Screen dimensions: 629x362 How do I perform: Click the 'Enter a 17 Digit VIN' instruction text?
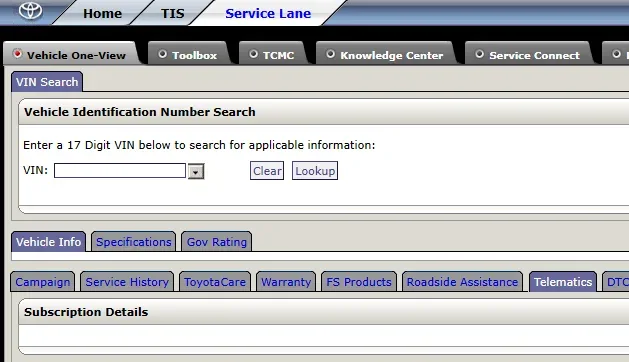(x=199, y=145)
